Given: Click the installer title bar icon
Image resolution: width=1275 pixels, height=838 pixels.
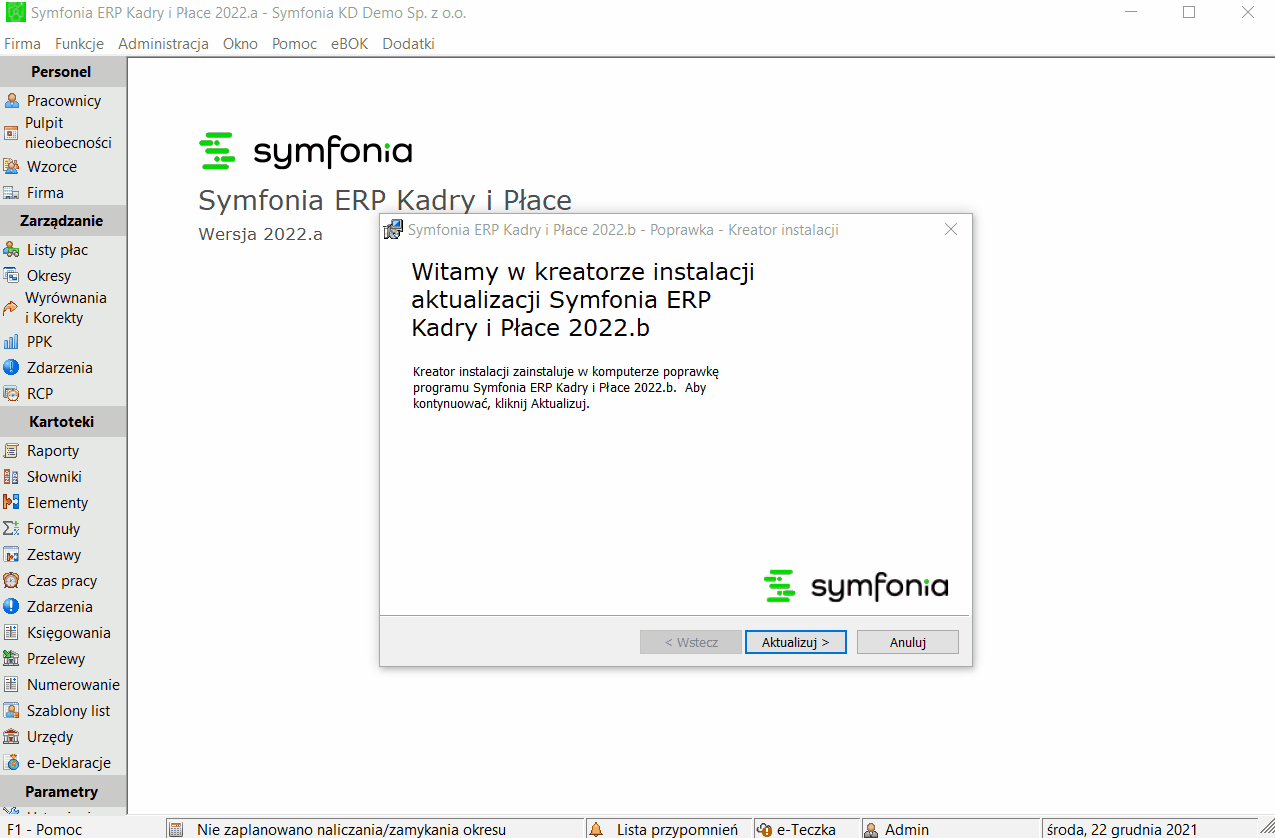Looking at the screenshot, I should pyautogui.click(x=394, y=229).
